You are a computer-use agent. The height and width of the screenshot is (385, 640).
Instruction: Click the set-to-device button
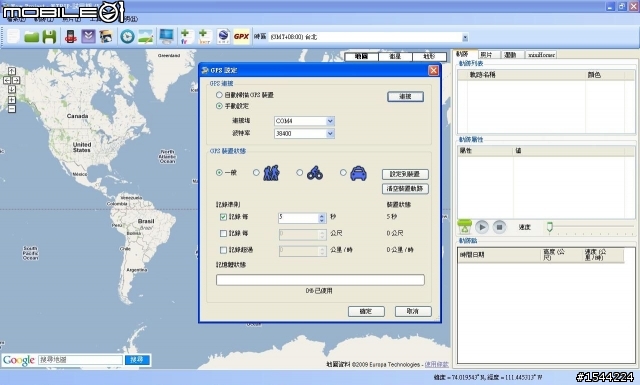point(405,174)
